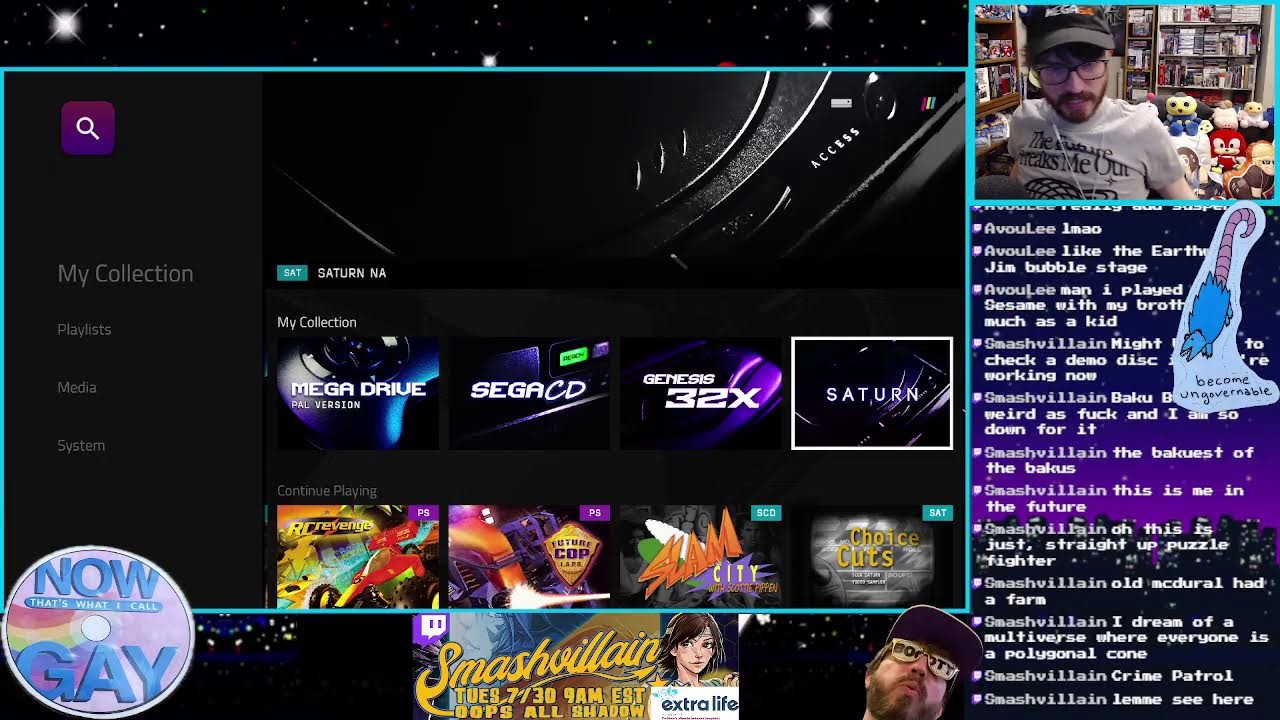This screenshot has height=720, width=1280.
Task: Click chat message 'Smashvillain Crime Patrol'
Action: [1109, 676]
